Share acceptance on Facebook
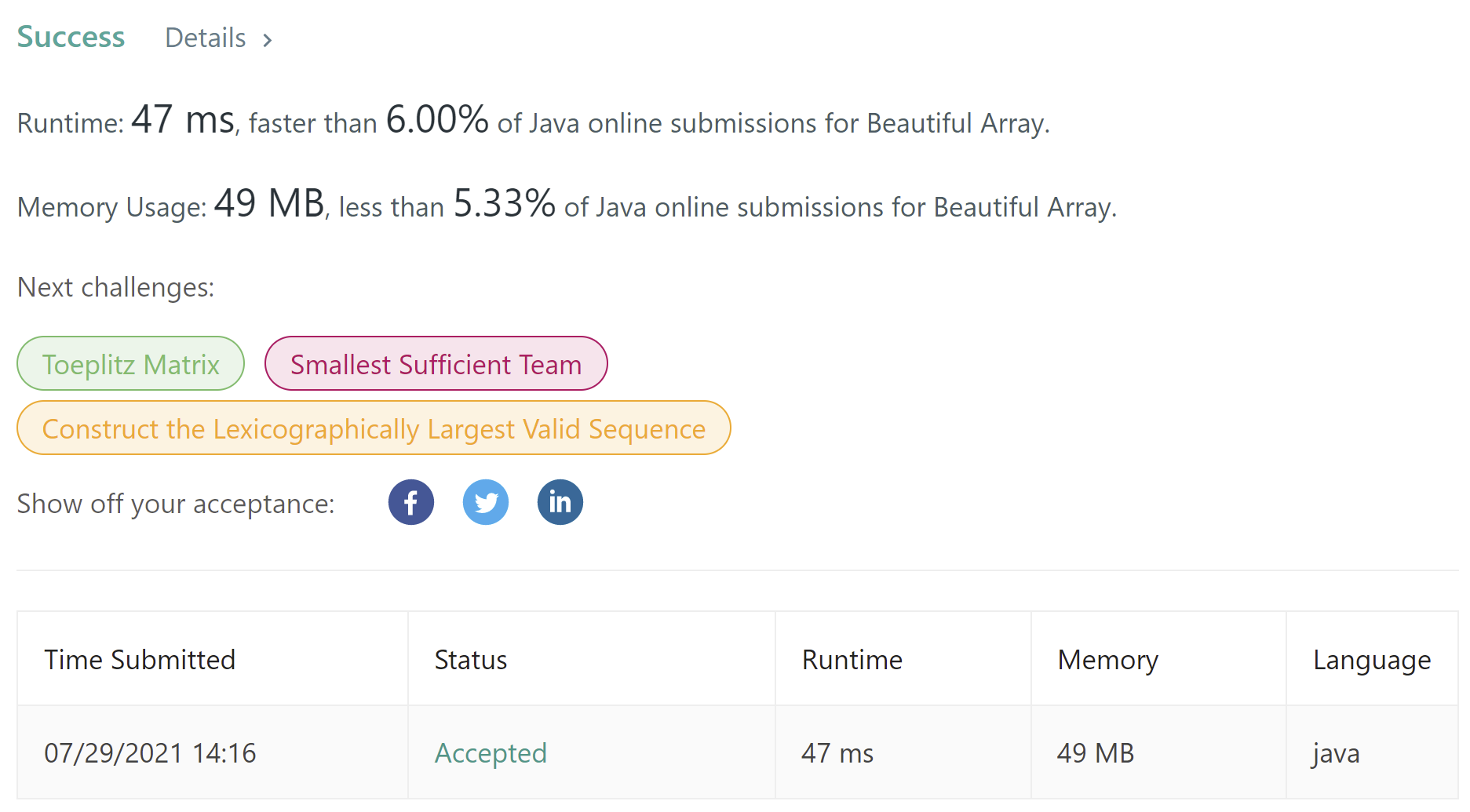Image resolution: width=1470 pixels, height=812 pixels. coord(410,502)
